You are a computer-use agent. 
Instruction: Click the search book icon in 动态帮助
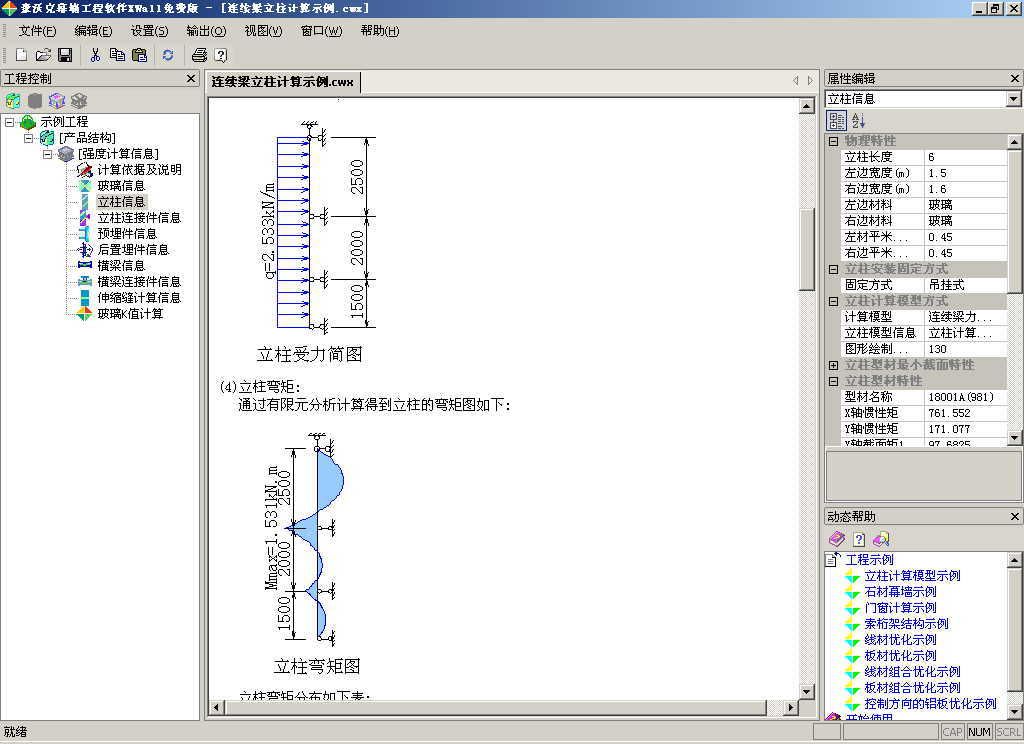[881, 539]
